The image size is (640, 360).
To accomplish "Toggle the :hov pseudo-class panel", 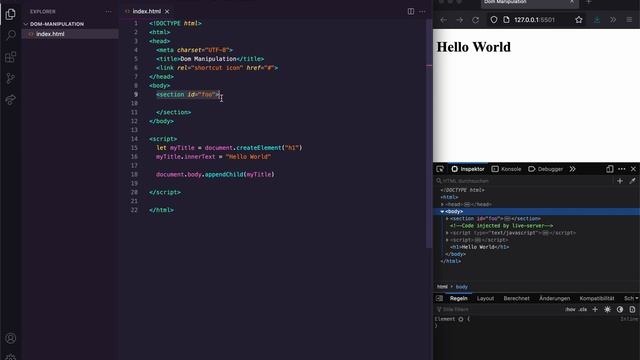I will click(x=570, y=309).
